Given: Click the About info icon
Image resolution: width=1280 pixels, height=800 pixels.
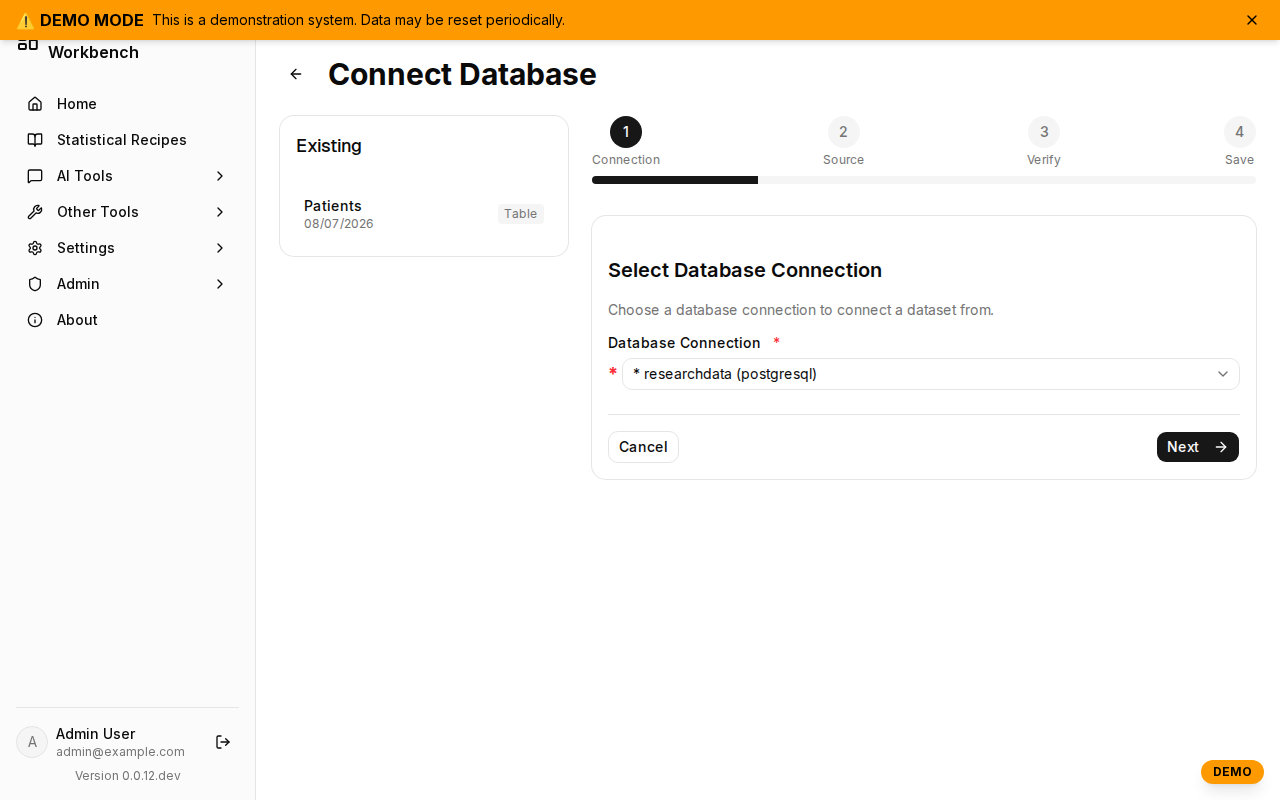Looking at the screenshot, I should (x=35, y=320).
